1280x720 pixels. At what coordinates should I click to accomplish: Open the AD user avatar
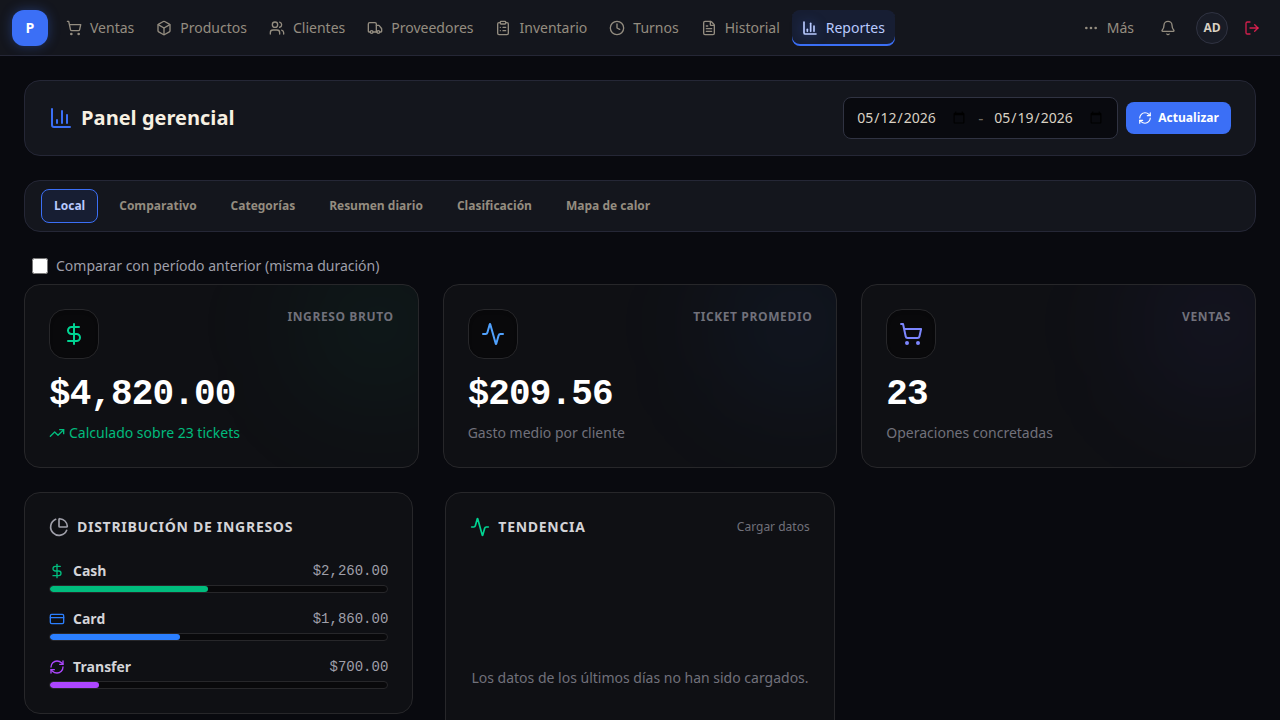pyautogui.click(x=1212, y=28)
